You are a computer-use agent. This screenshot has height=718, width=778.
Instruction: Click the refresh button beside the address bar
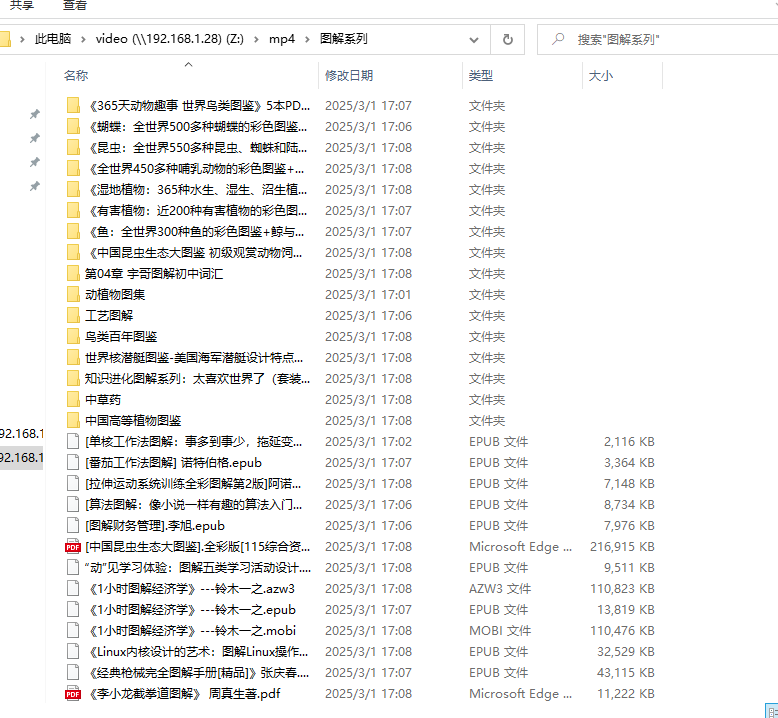tap(507, 39)
